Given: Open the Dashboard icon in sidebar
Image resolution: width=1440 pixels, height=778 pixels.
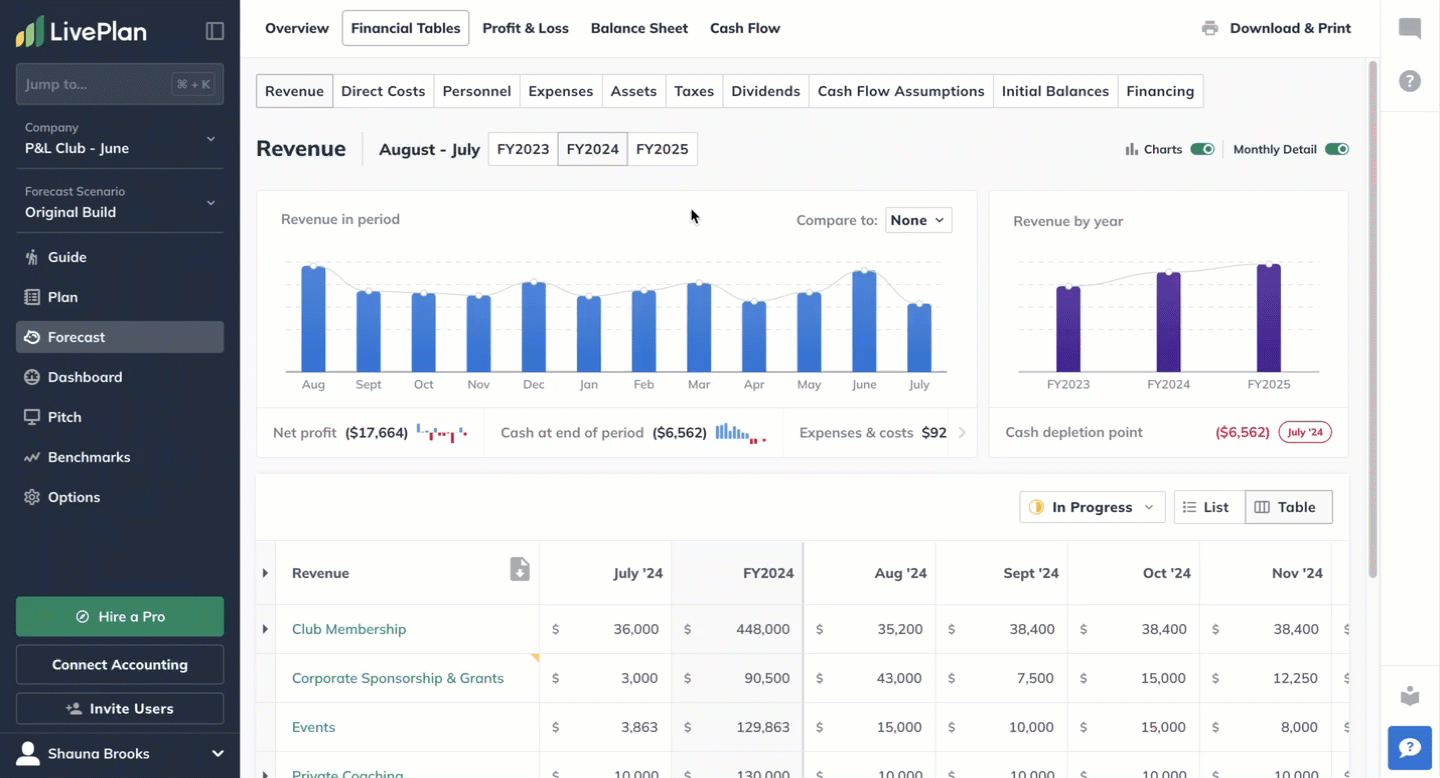Looking at the screenshot, I should 32,377.
